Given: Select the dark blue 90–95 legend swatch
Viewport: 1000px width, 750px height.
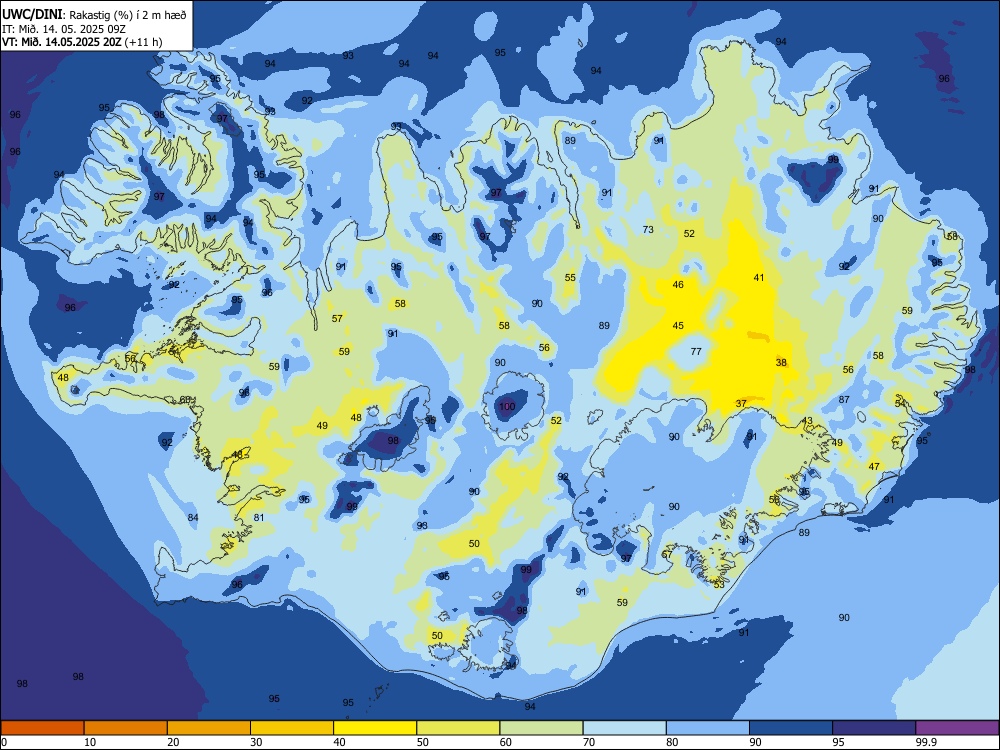Looking at the screenshot, I should [x=791, y=728].
